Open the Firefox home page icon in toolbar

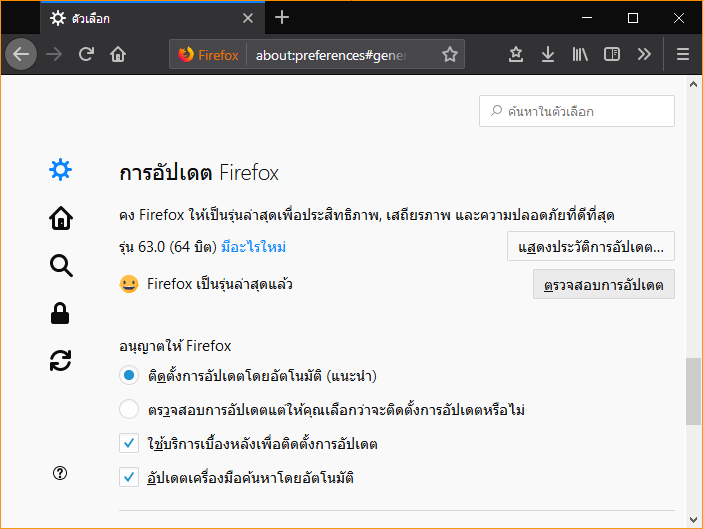point(118,54)
